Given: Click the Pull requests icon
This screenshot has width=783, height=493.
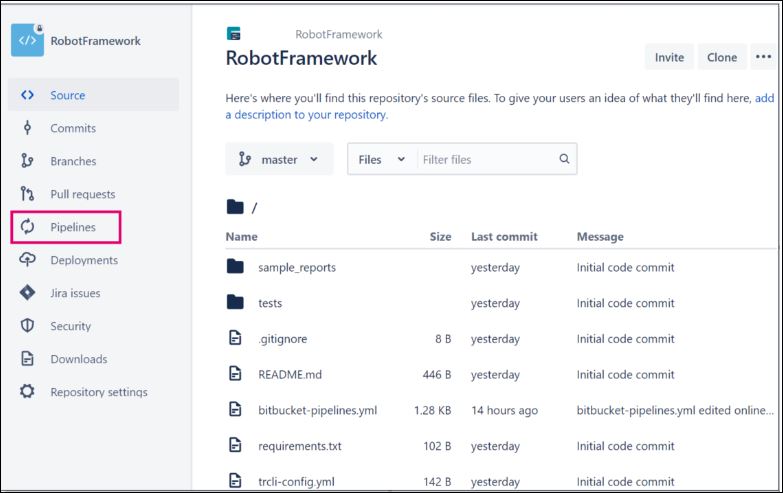Looking at the screenshot, I should click(x=28, y=194).
